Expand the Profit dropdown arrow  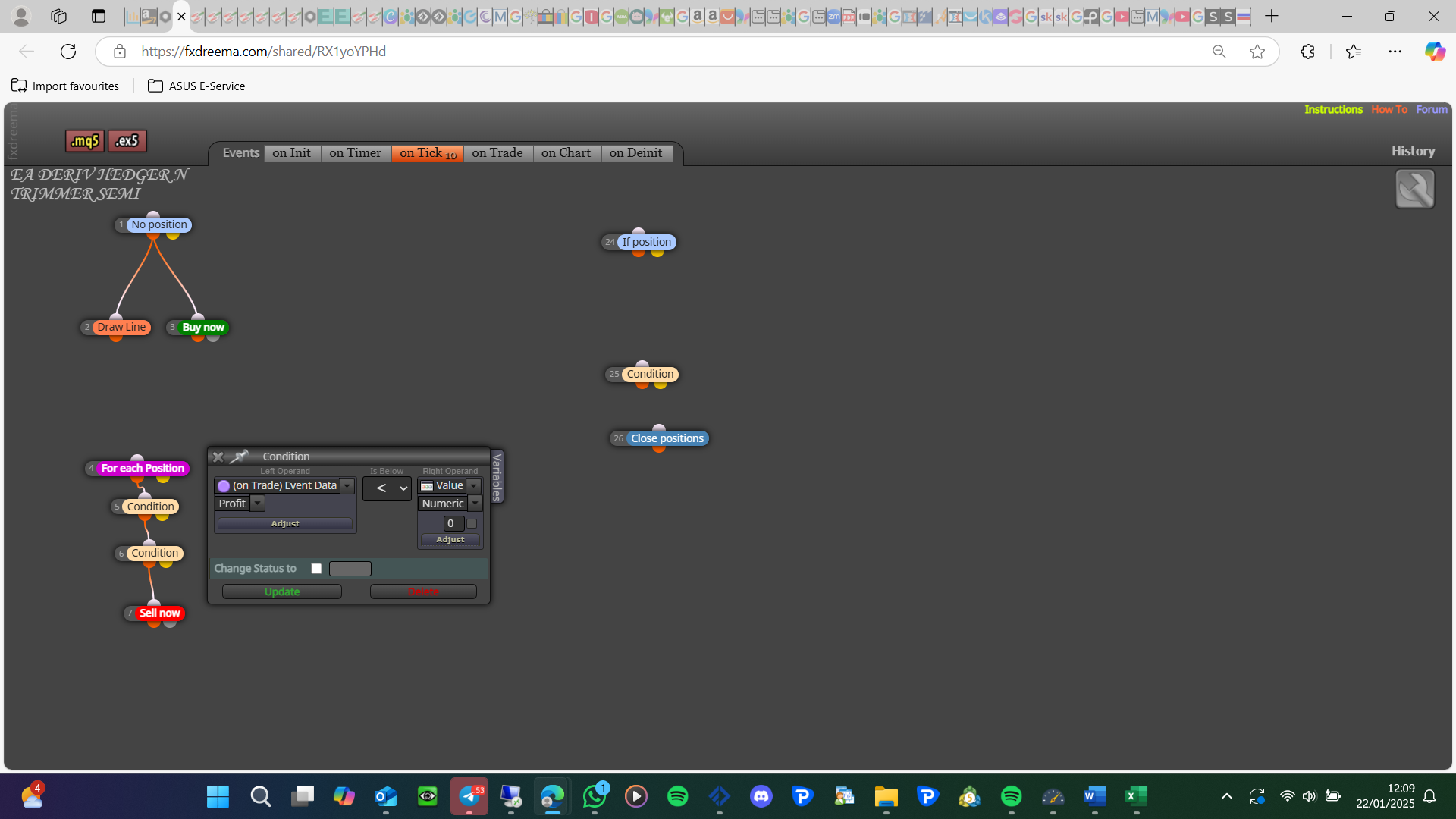tap(258, 504)
